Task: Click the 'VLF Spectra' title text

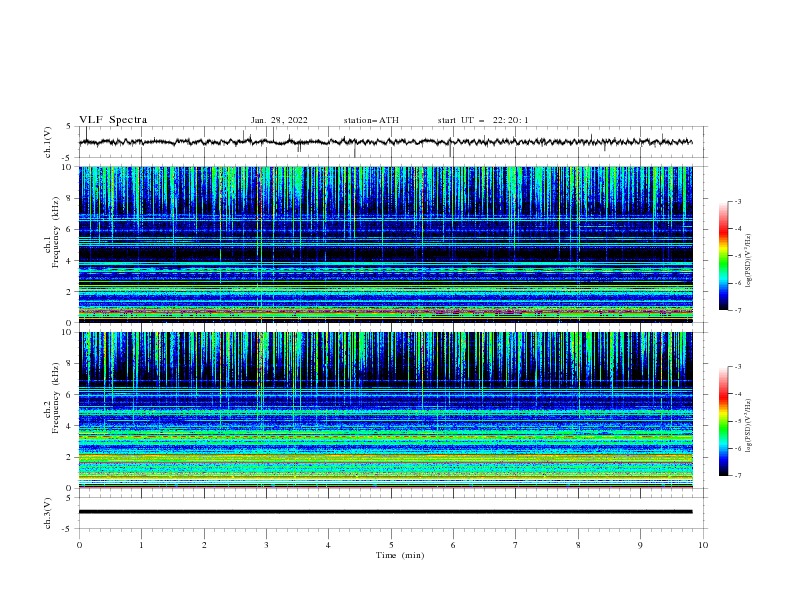Action: point(113,120)
